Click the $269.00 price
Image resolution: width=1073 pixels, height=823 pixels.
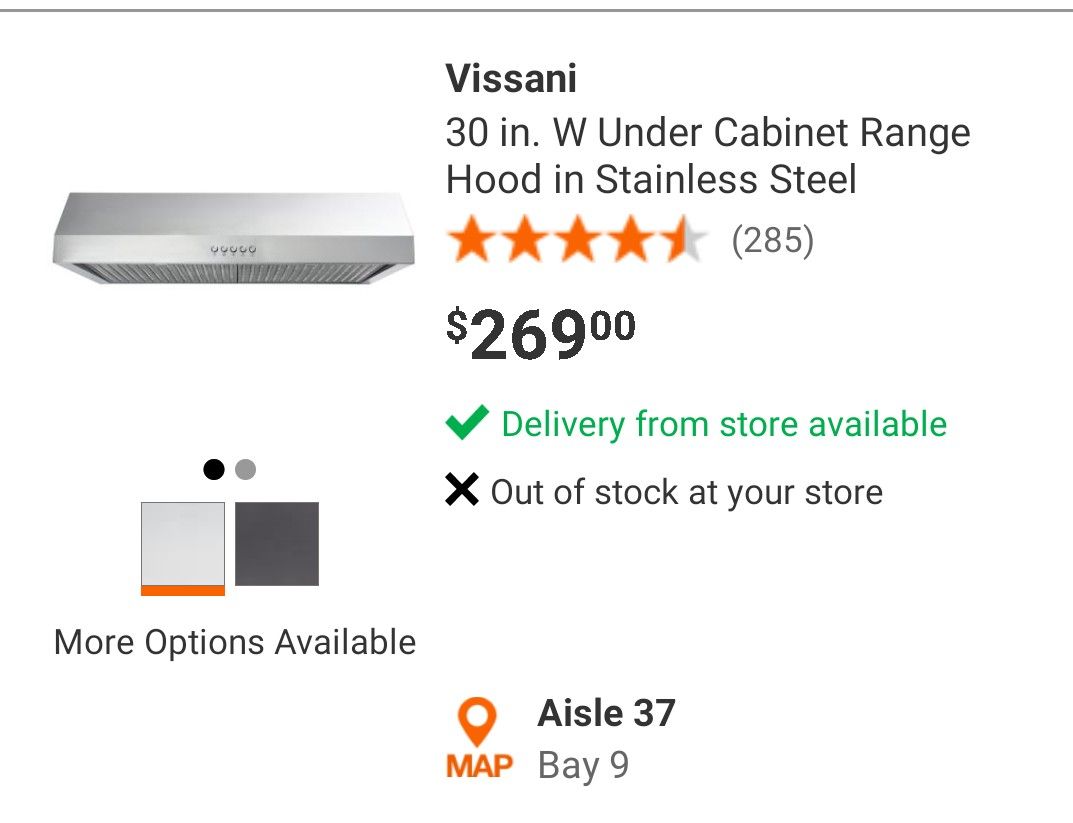click(x=541, y=333)
